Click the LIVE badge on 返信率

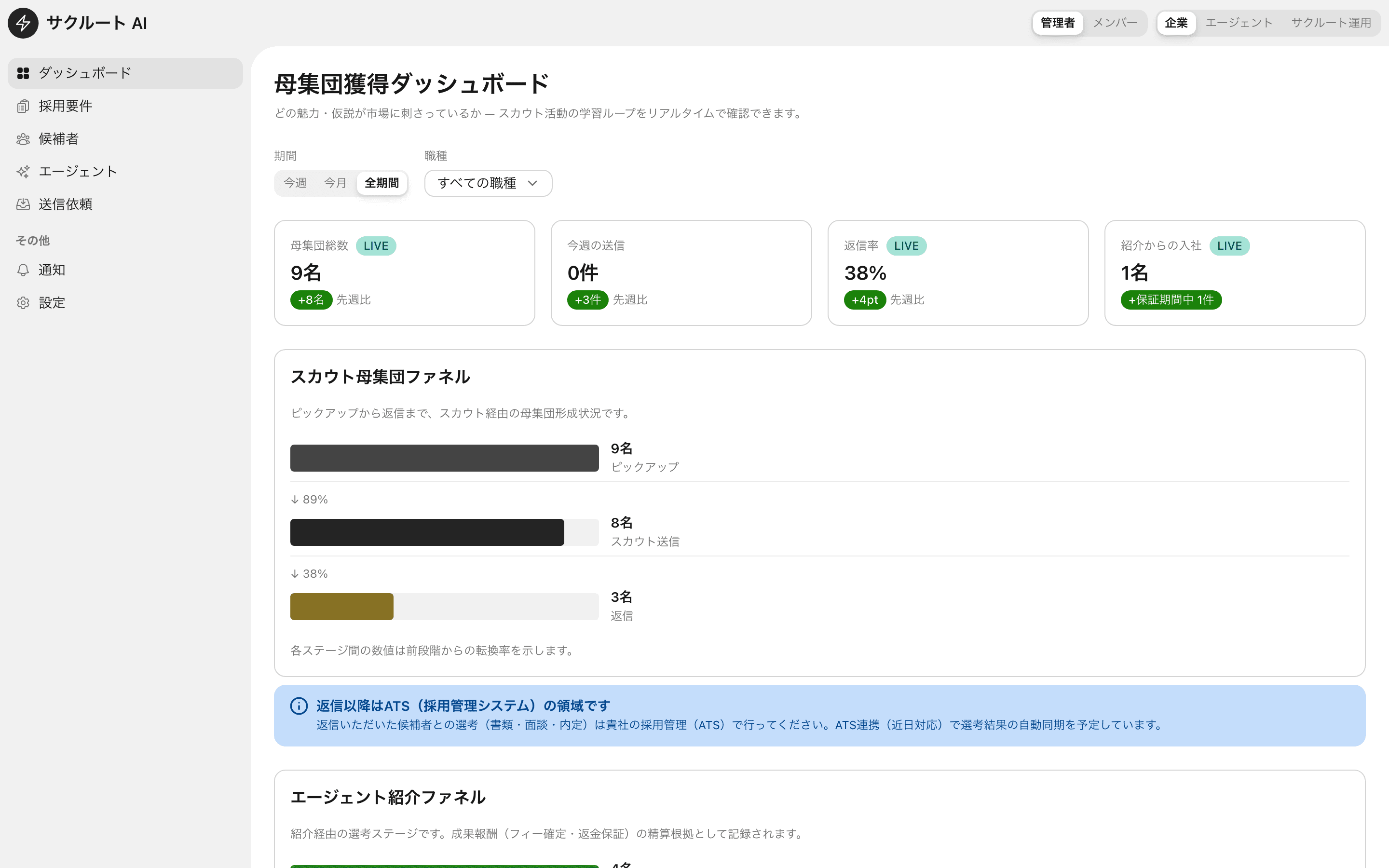(x=906, y=246)
